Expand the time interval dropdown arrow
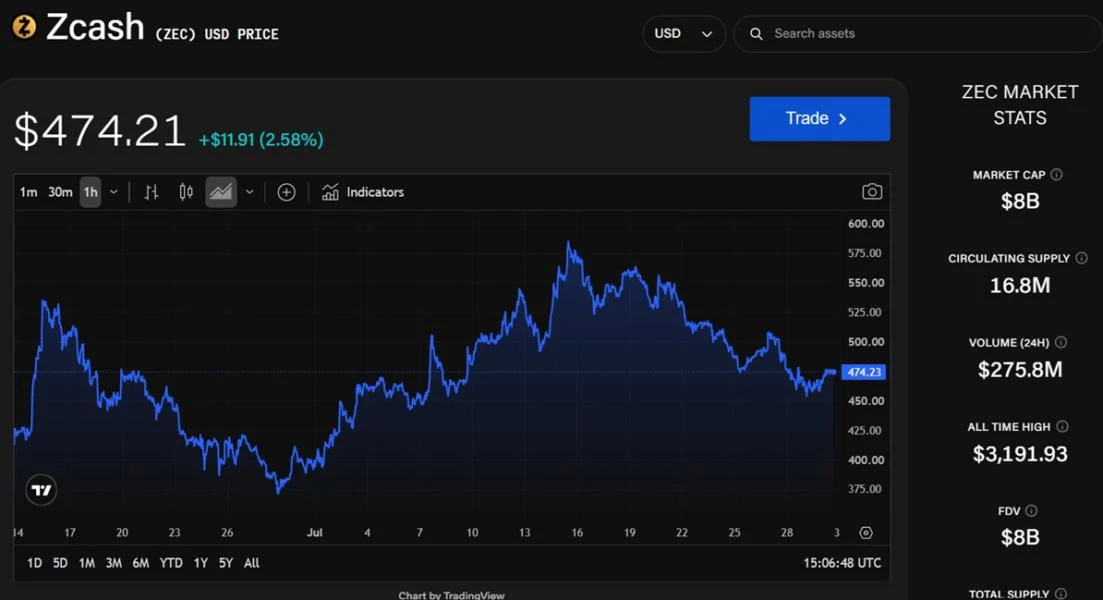 114,192
